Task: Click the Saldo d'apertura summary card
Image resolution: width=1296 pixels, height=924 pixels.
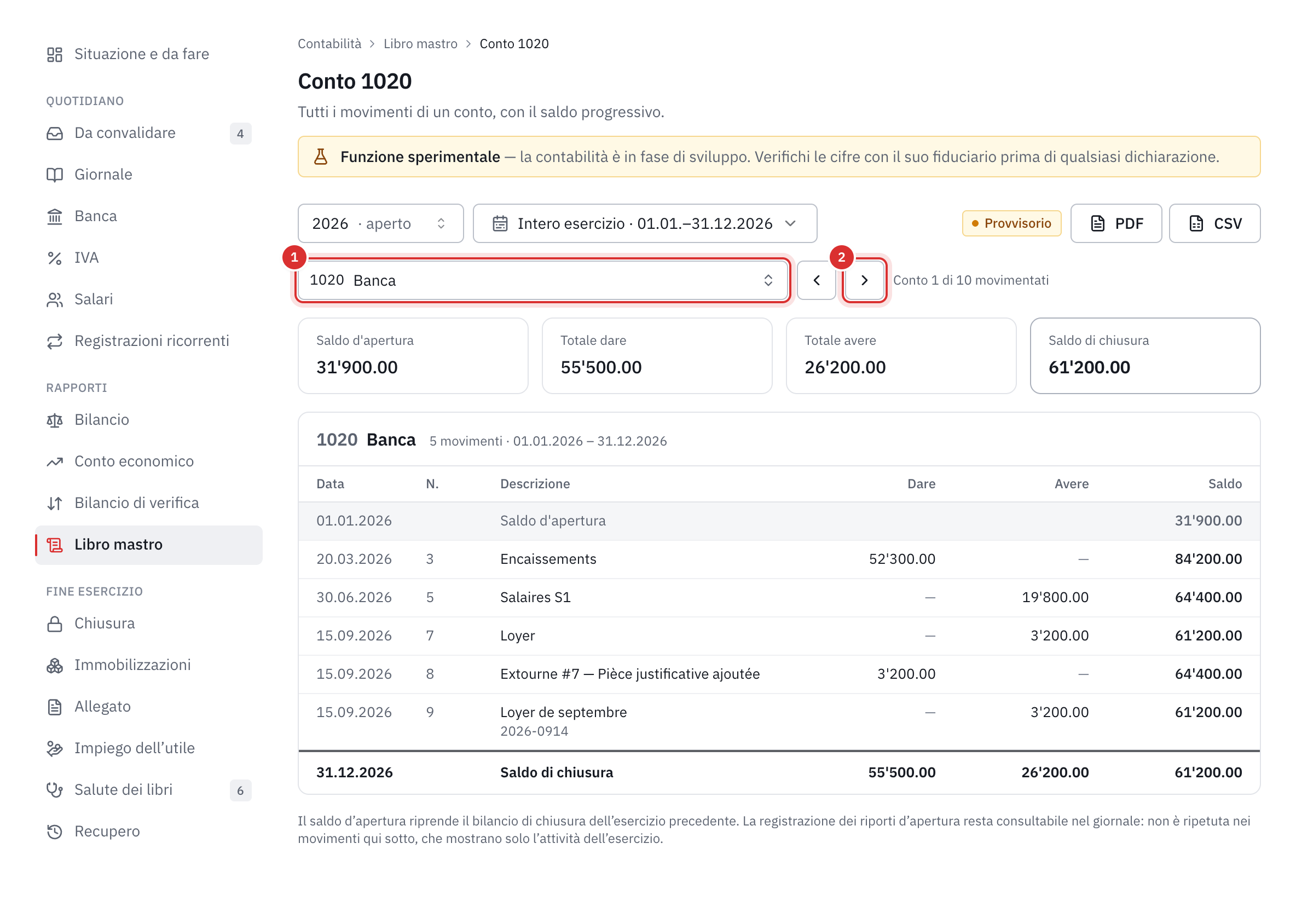Action: click(x=413, y=356)
